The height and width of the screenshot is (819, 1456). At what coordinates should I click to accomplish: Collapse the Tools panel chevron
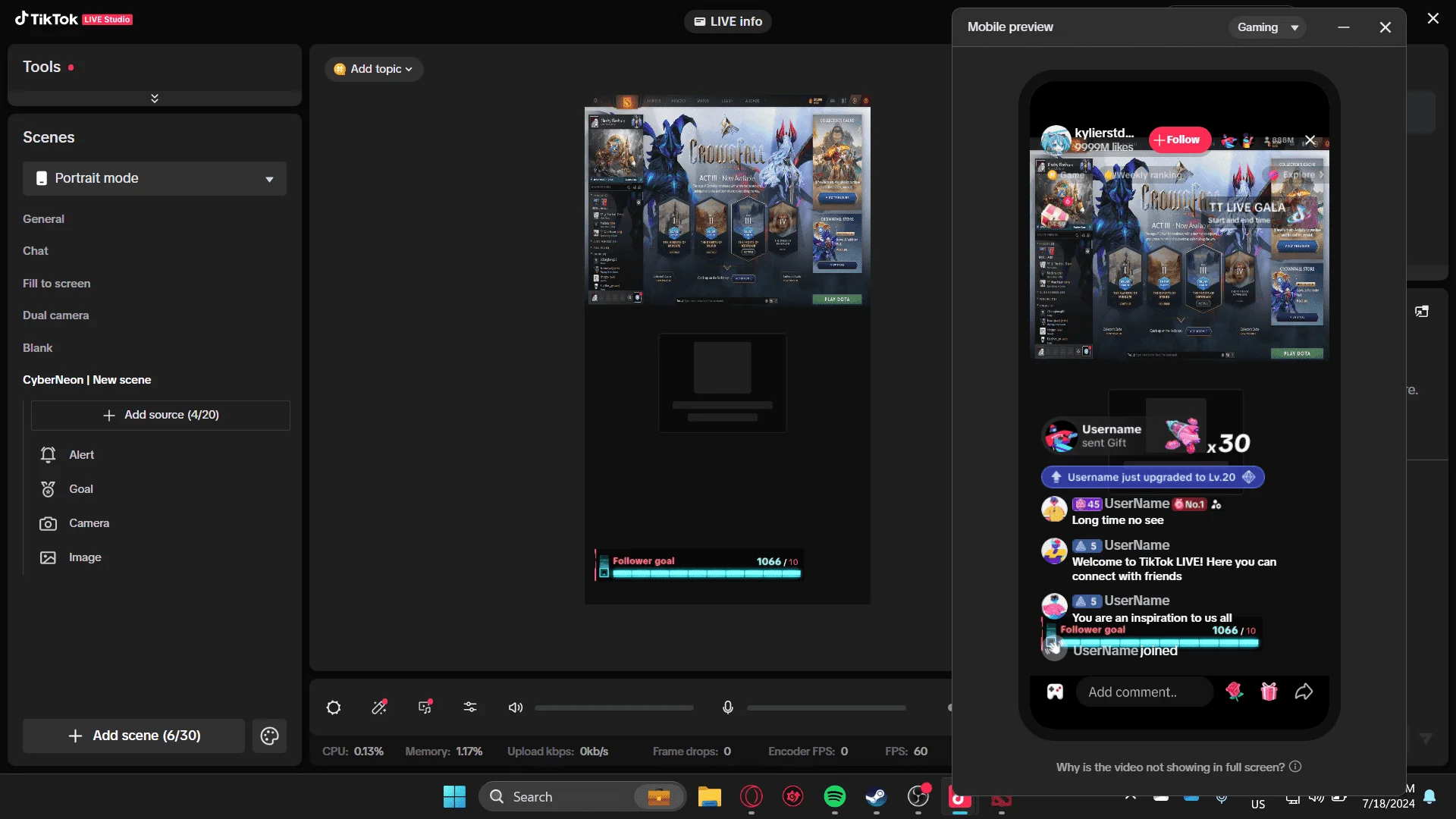[x=155, y=98]
